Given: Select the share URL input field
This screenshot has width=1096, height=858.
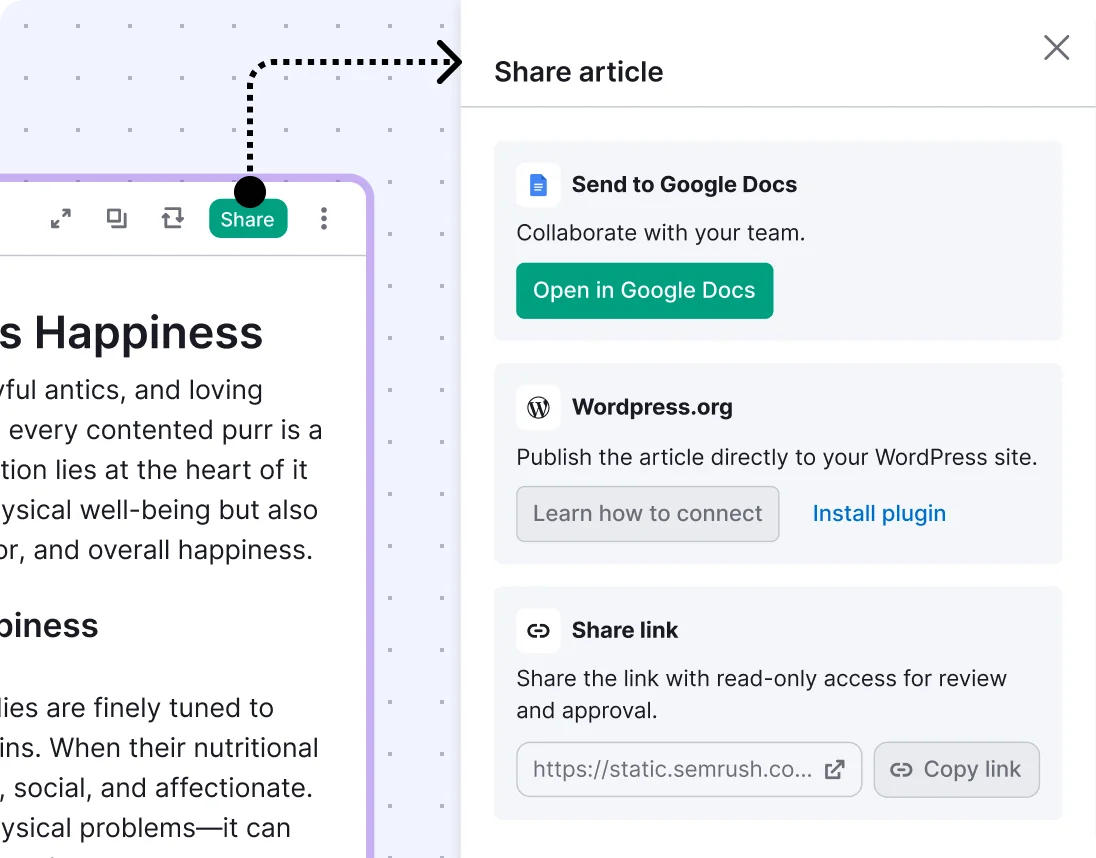Looking at the screenshot, I should coord(688,769).
